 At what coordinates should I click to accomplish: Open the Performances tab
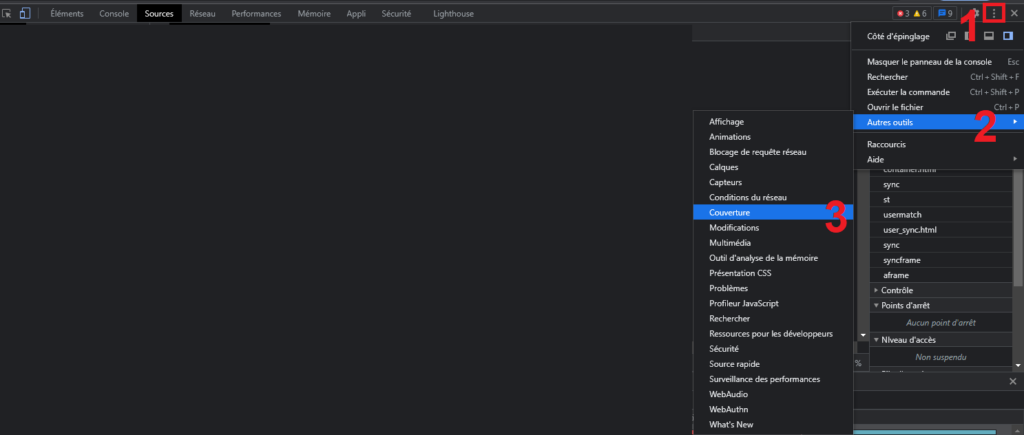click(x=256, y=13)
